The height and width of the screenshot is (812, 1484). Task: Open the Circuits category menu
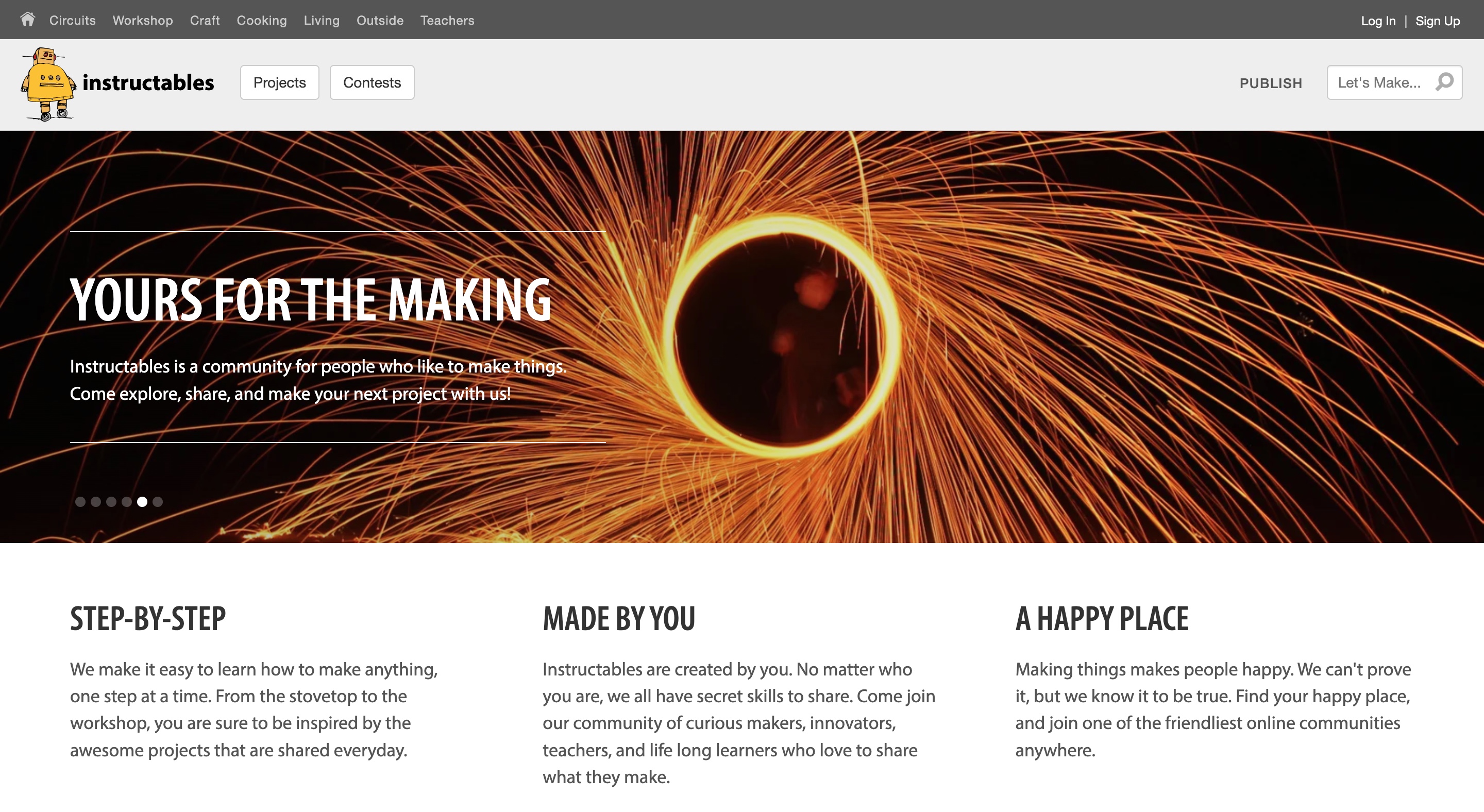pyautogui.click(x=73, y=20)
